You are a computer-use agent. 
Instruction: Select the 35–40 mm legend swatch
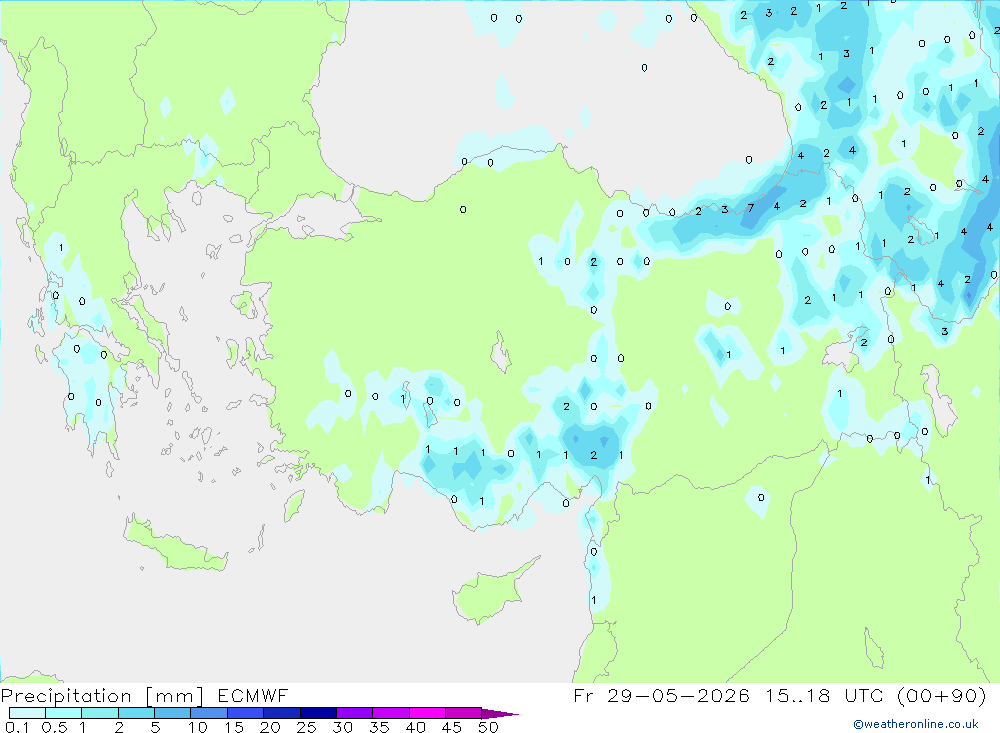point(391,713)
